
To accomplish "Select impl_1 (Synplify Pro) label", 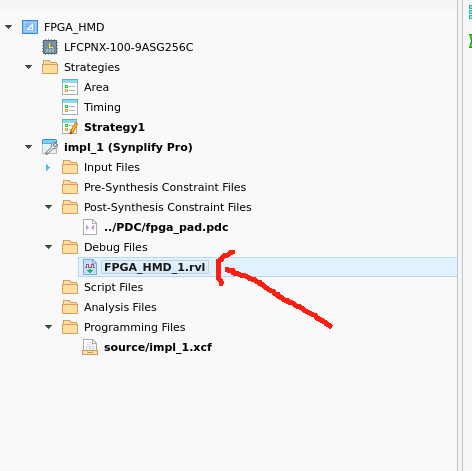I will coord(128,147).
